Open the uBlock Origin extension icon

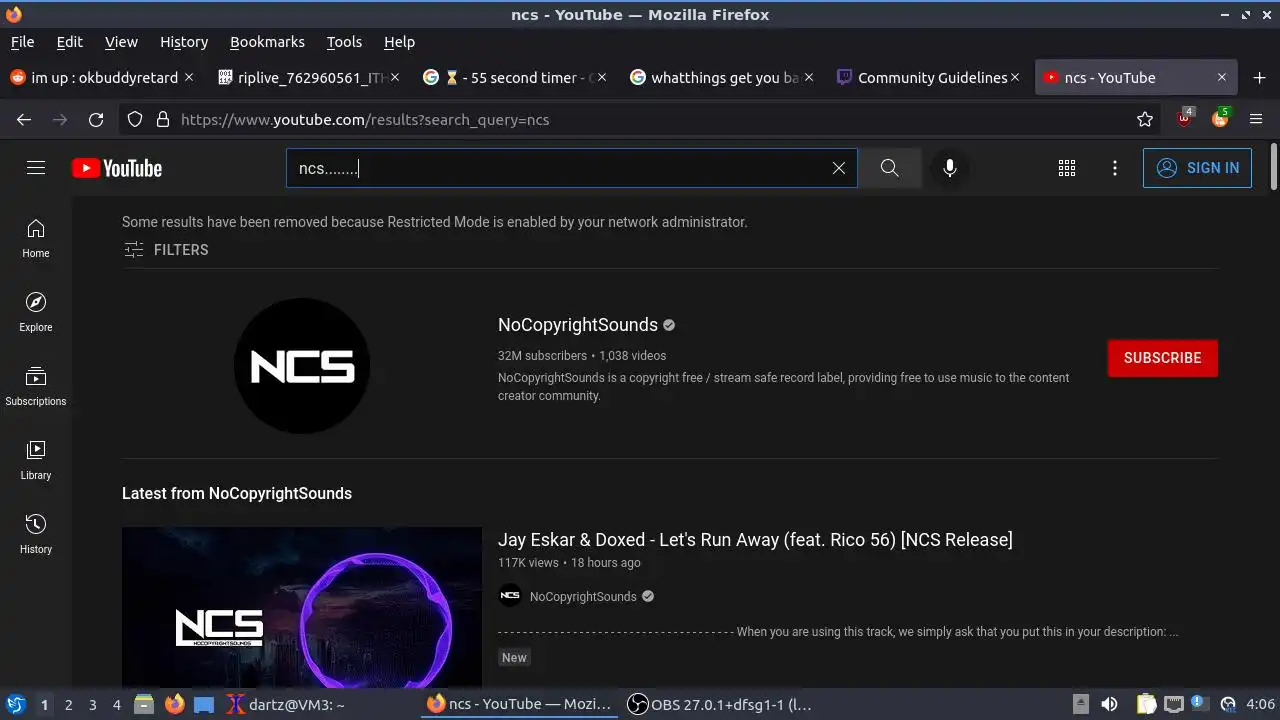(x=1185, y=118)
